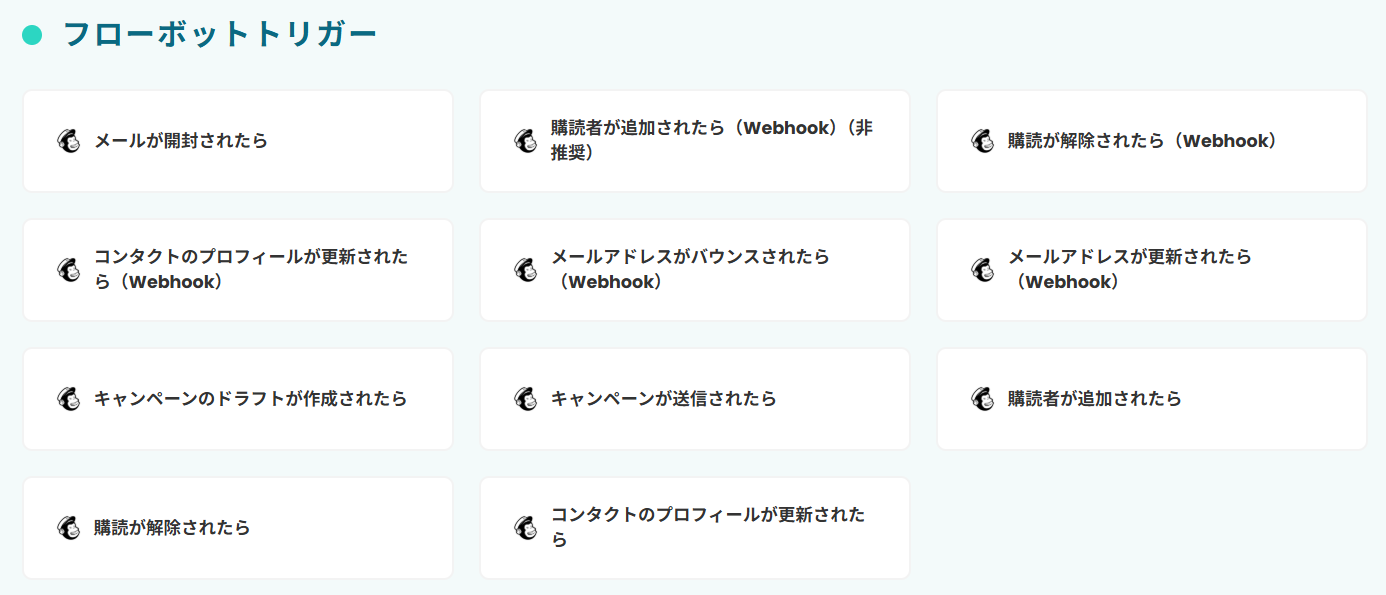
Task: Choose コンタクトのプロフィールが更新されたら（Webhook） card
Action: 238,270
